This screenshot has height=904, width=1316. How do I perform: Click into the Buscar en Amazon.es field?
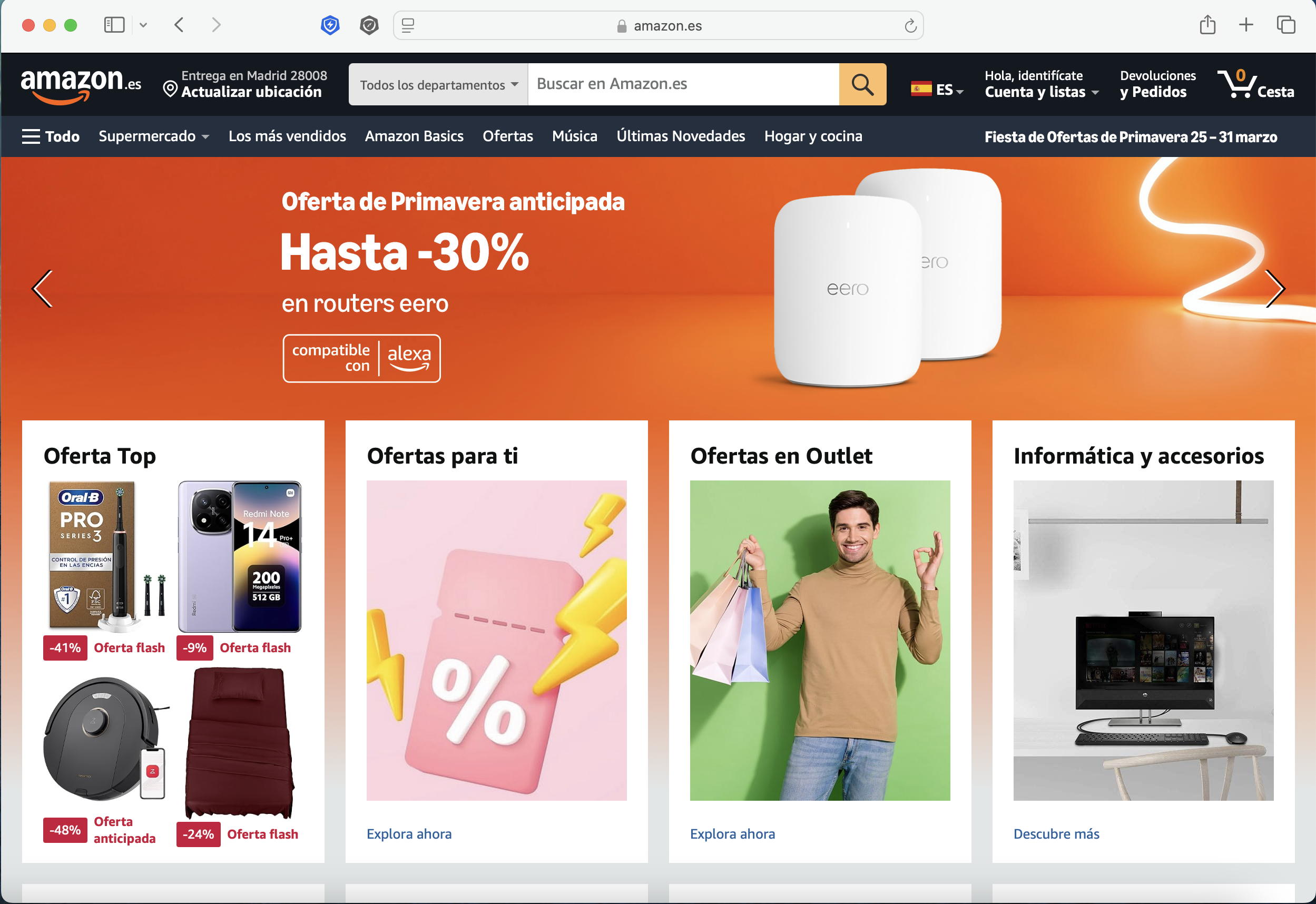tap(683, 84)
